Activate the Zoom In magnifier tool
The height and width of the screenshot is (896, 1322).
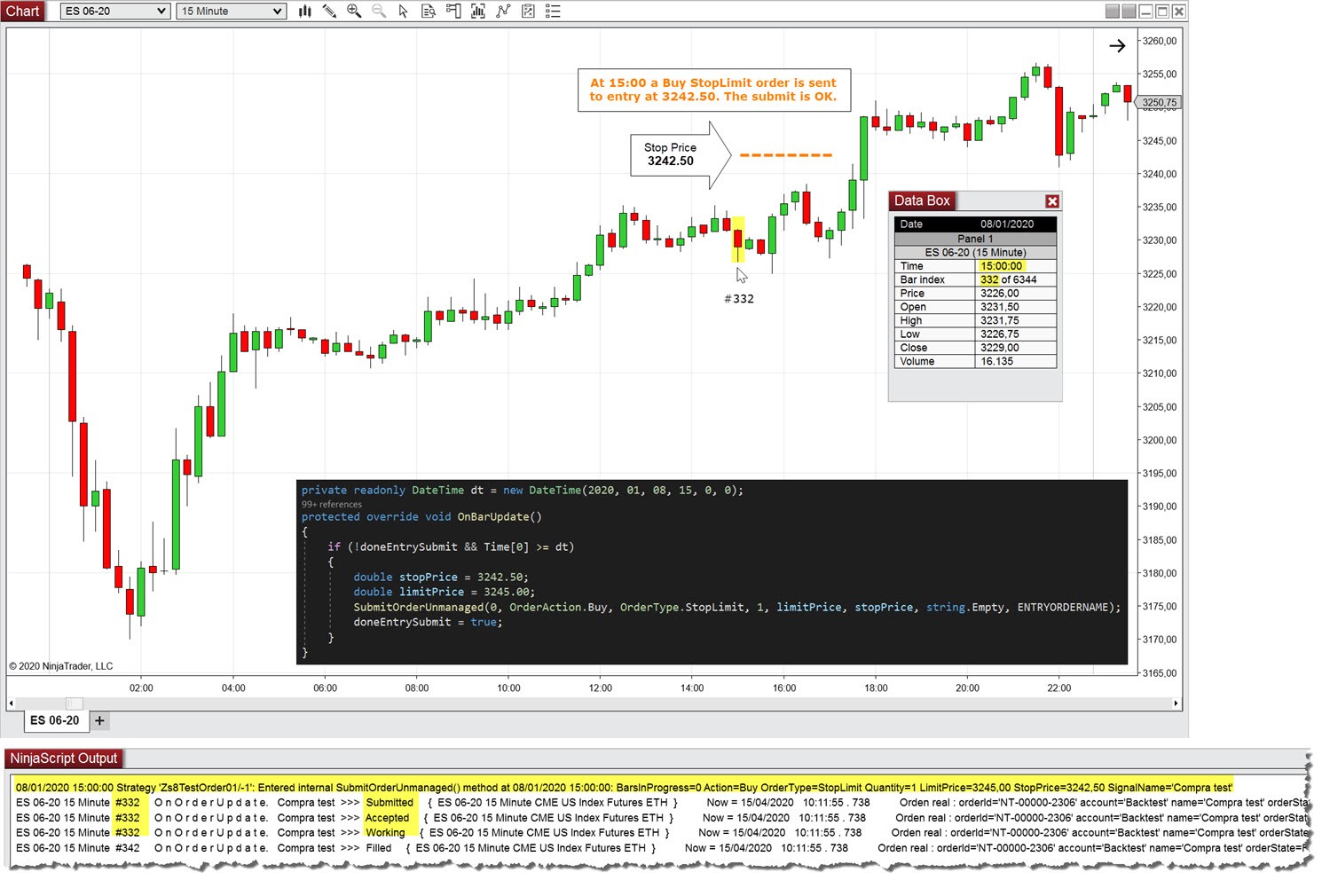pyautogui.click(x=353, y=11)
